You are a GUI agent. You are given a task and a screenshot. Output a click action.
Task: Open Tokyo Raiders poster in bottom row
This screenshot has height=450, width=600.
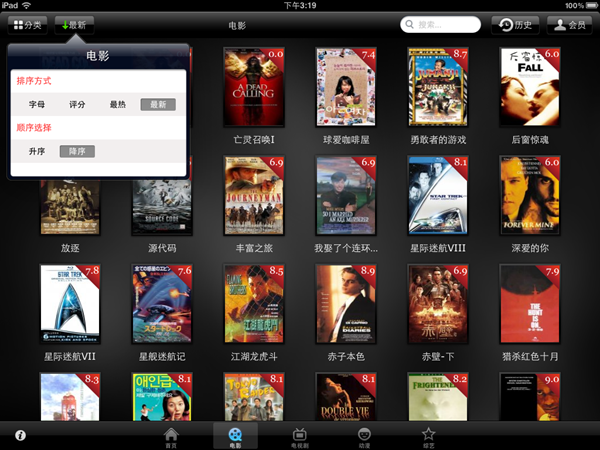(x=254, y=396)
